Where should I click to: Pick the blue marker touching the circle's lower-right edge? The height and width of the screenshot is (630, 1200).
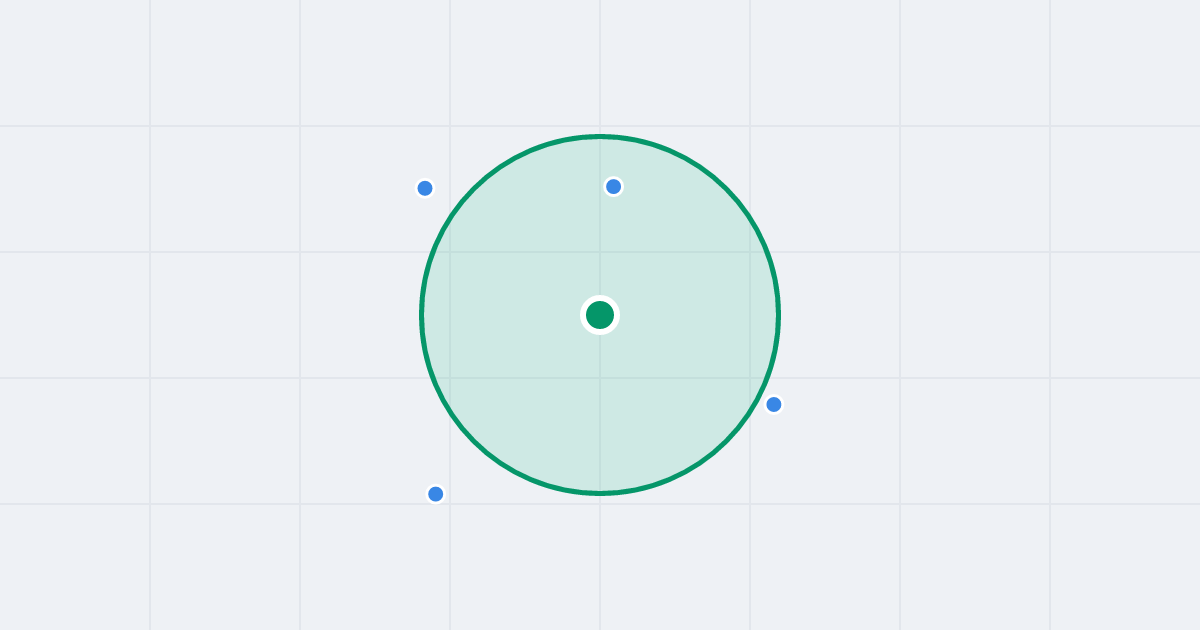point(774,404)
